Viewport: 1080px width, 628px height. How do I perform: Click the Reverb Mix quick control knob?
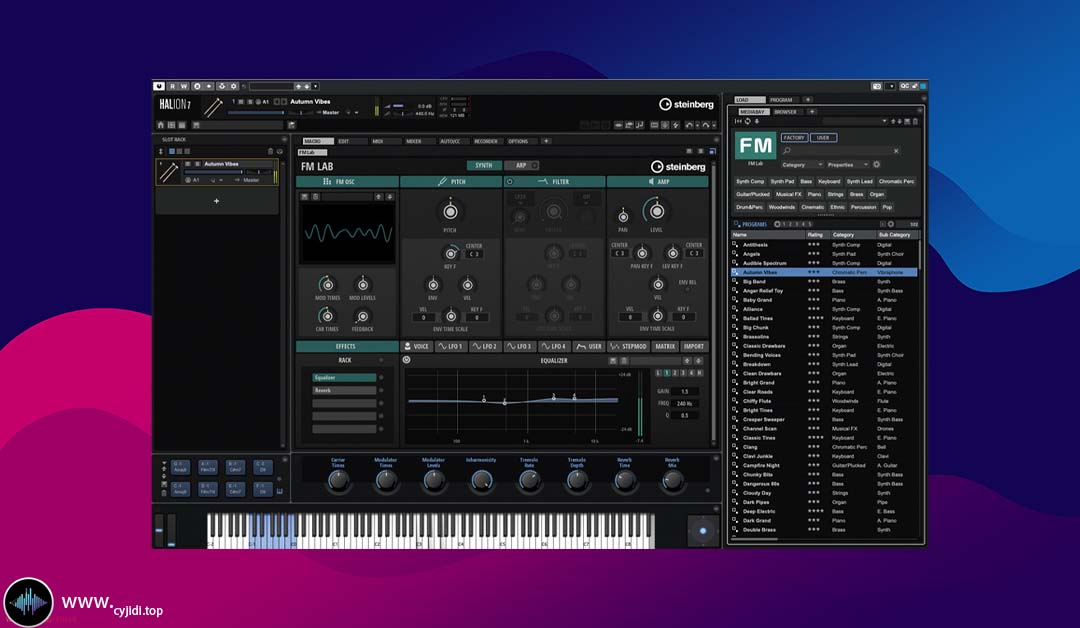tap(672, 480)
